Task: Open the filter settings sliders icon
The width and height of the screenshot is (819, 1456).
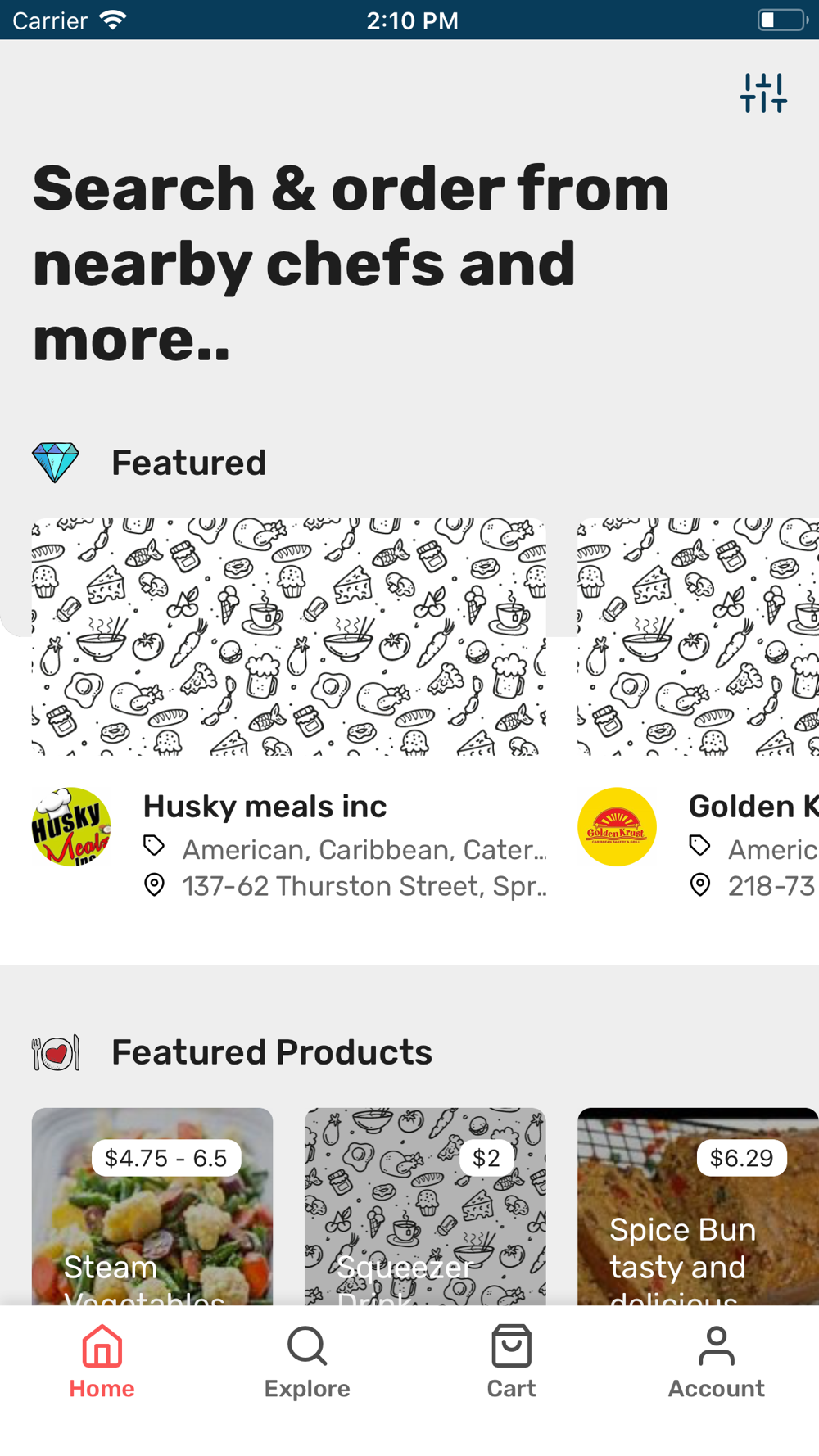Action: tap(763, 93)
